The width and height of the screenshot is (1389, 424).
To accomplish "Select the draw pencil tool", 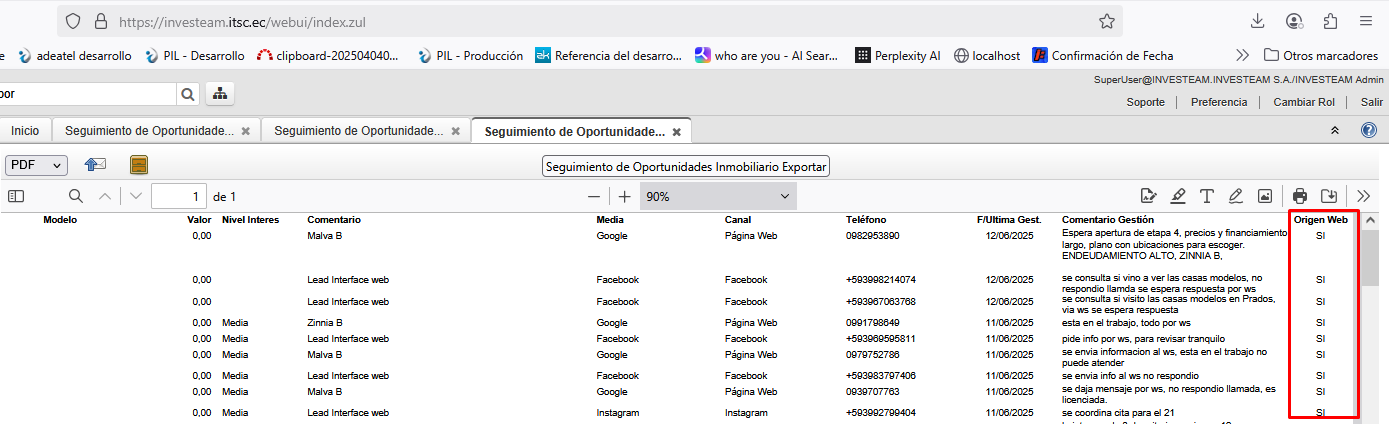I will click(x=1236, y=196).
